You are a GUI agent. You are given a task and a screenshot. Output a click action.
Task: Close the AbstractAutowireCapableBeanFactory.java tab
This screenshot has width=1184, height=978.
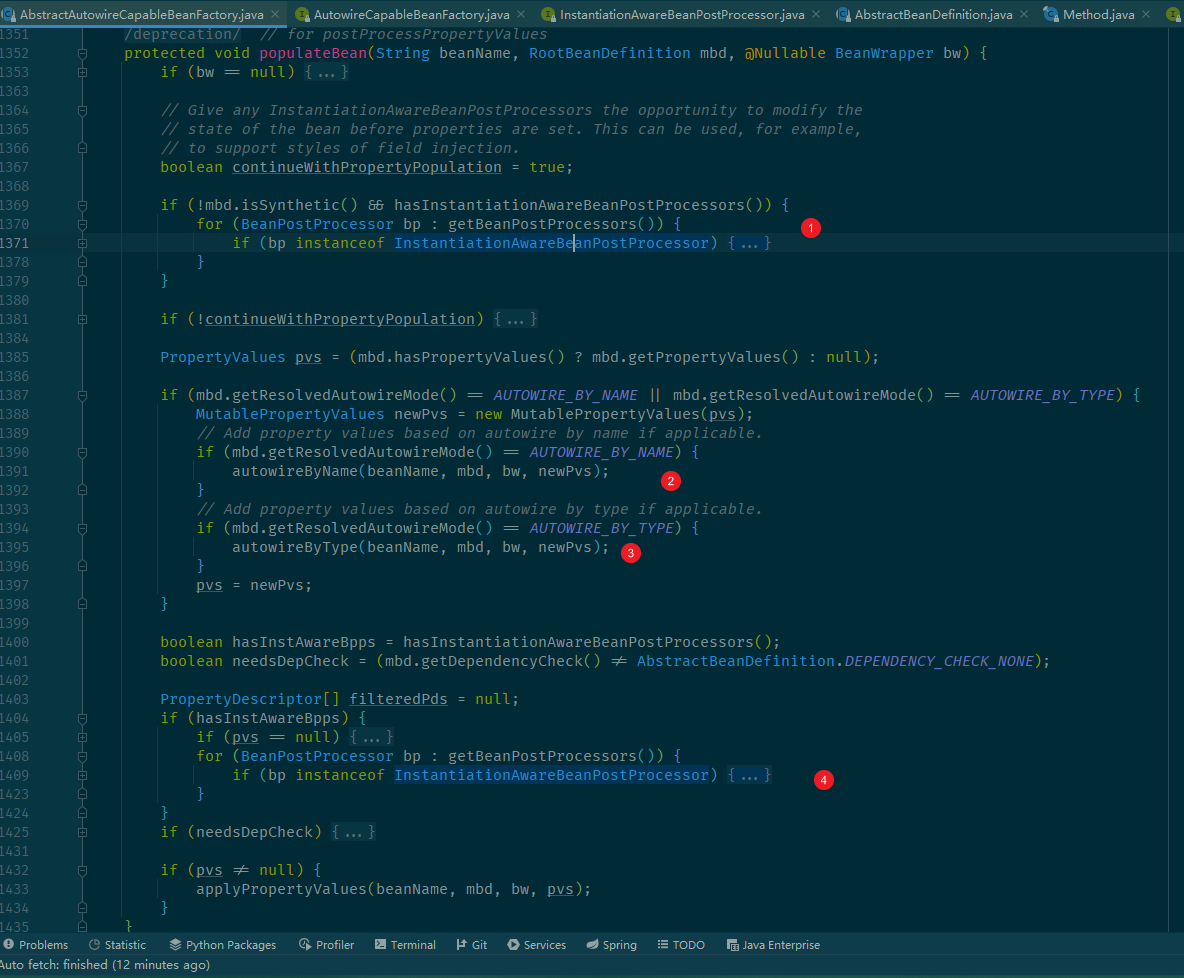point(275,14)
